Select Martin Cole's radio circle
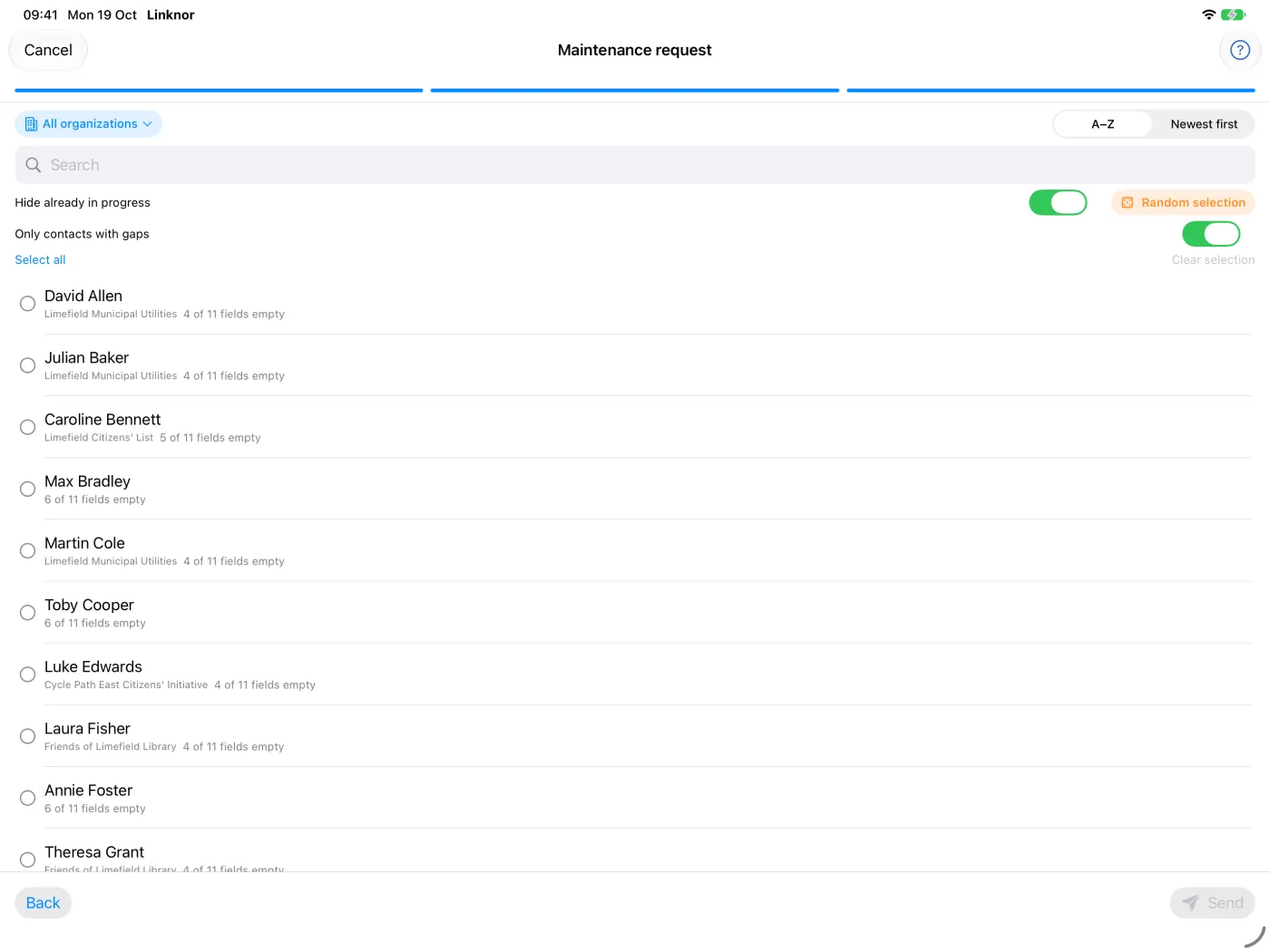Image resolution: width=1270 pixels, height=952 pixels. point(28,550)
